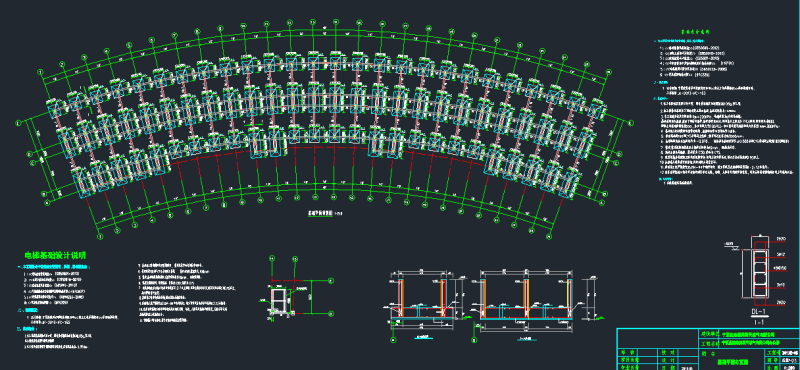Click the 1-1 section label under DL-1
Viewport: 800px width, 370px height.
coord(759,322)
